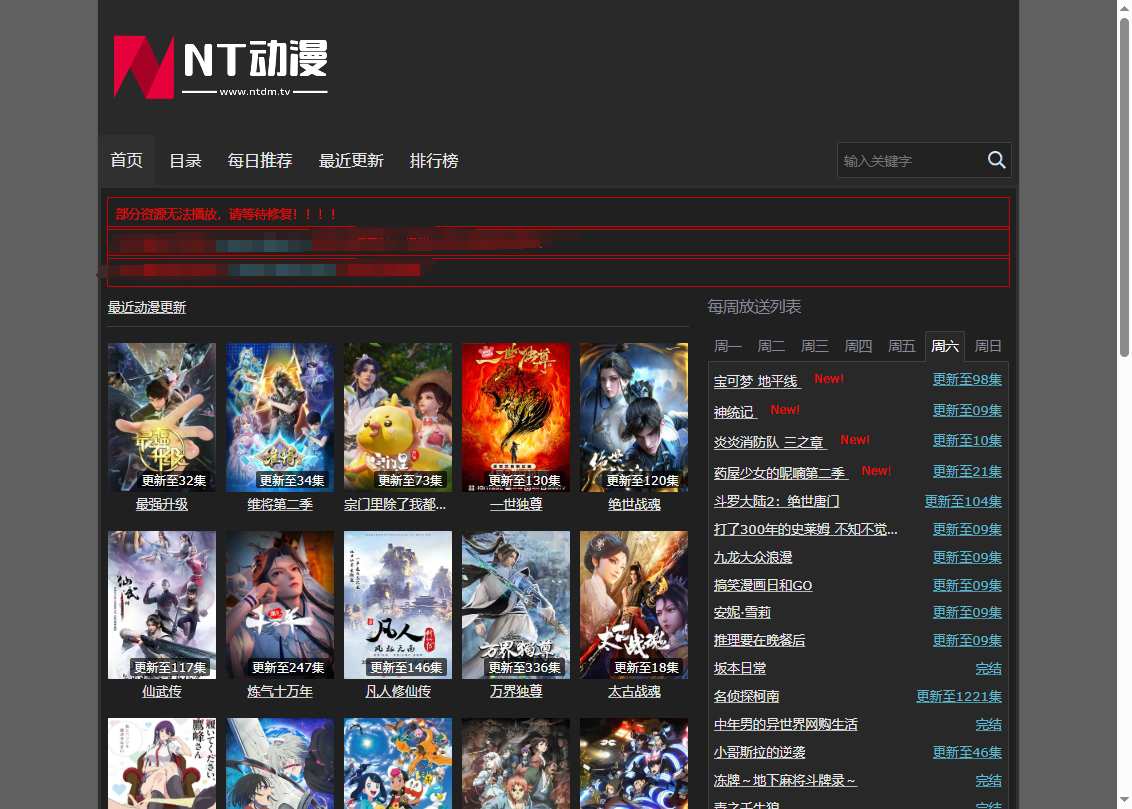Image resolution: width=1132 pixels, height=809 pixels.
Task: Click the NT动漫 logo
Action: [219, 66]
